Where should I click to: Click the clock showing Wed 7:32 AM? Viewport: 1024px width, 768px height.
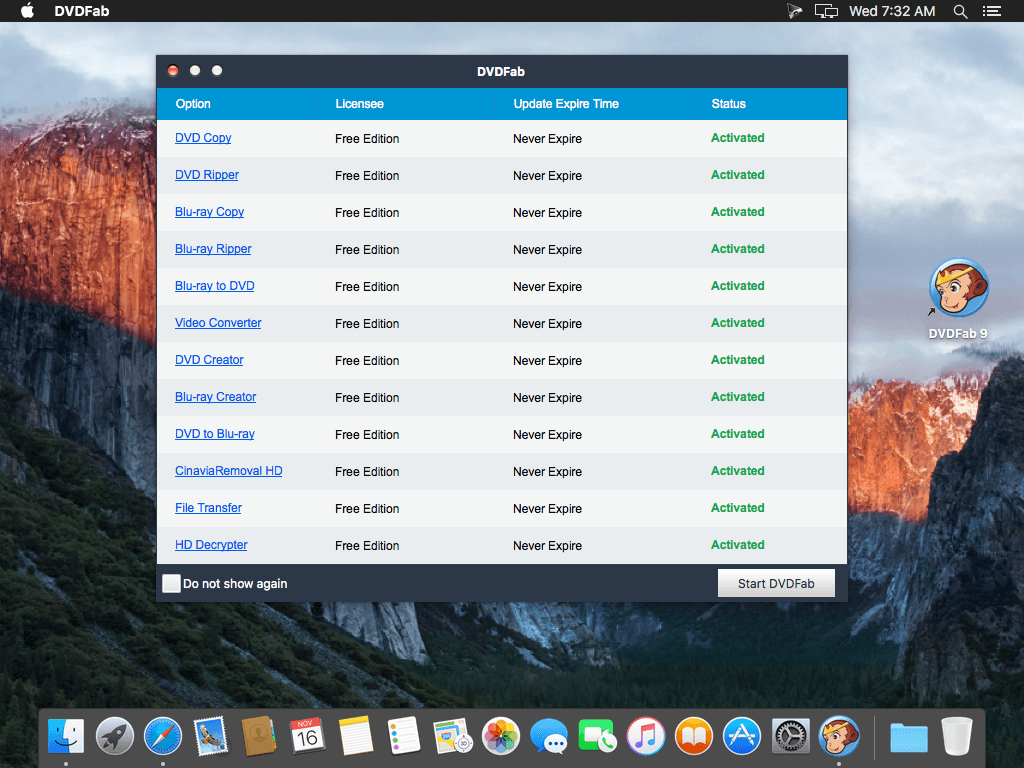(891, 11)
